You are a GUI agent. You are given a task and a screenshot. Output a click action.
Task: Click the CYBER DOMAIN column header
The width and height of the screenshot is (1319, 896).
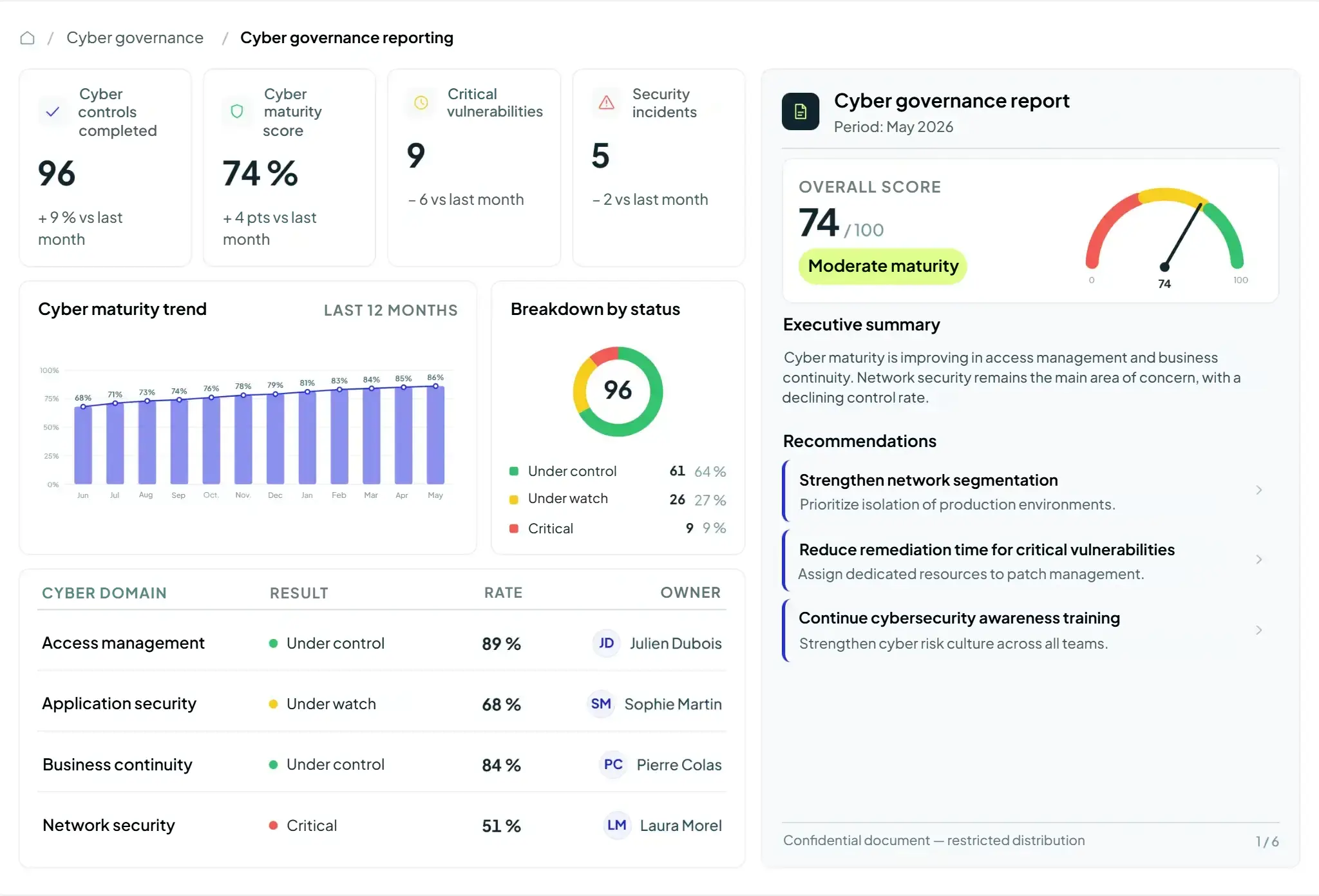point(104,593)
